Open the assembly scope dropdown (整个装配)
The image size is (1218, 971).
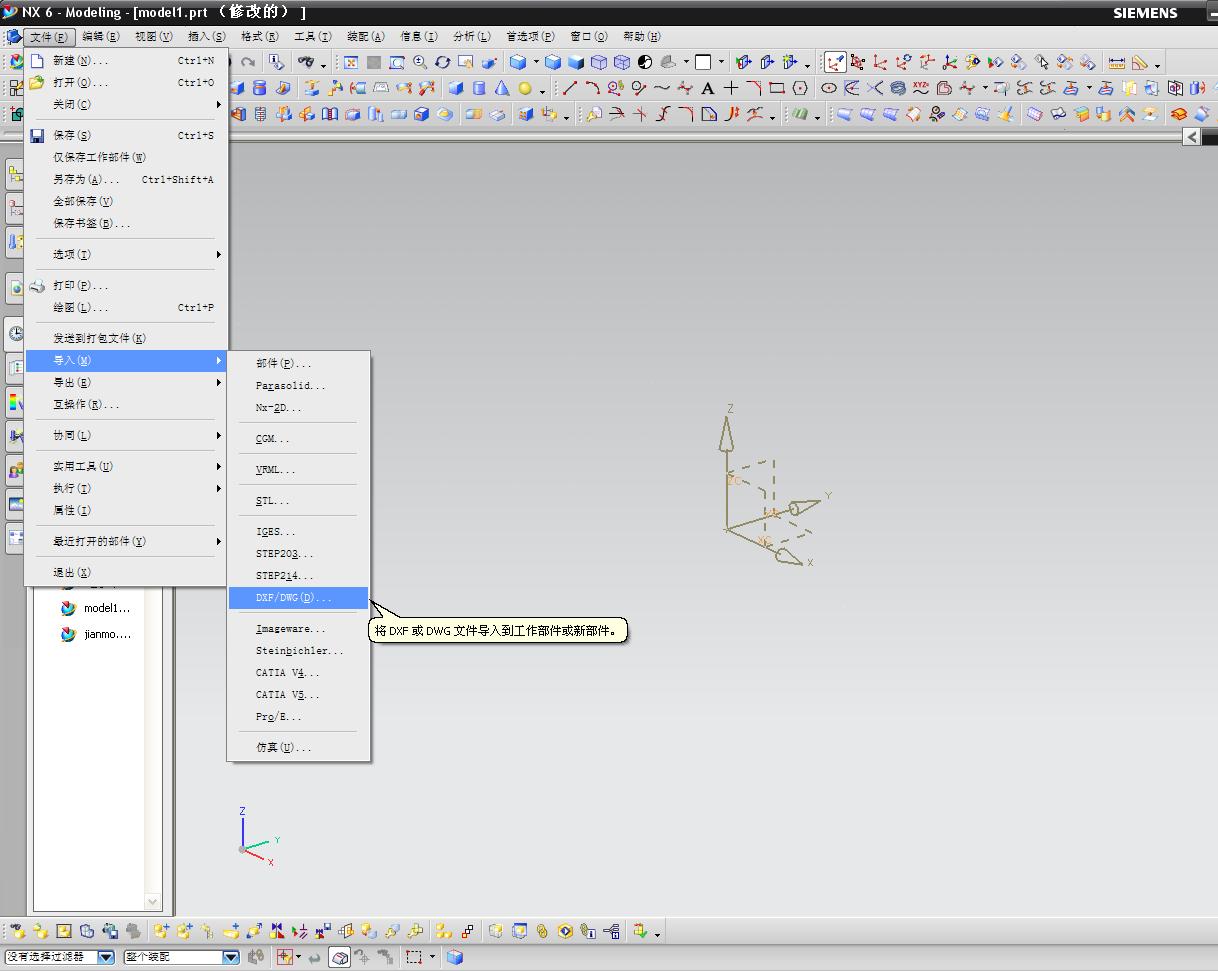click(230, 957)
